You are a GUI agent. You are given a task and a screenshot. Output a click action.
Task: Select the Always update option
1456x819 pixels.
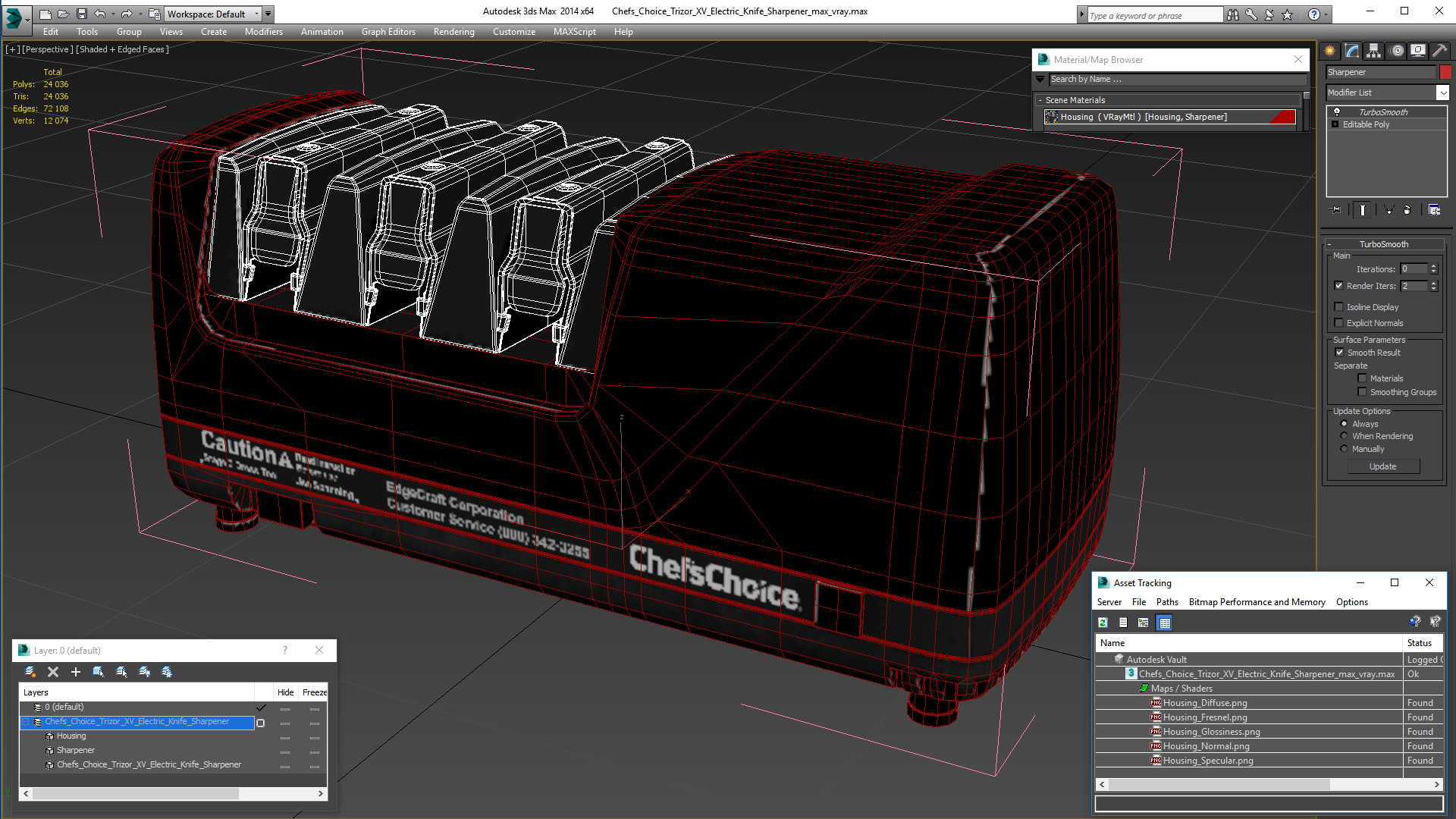click(1345, 424)
